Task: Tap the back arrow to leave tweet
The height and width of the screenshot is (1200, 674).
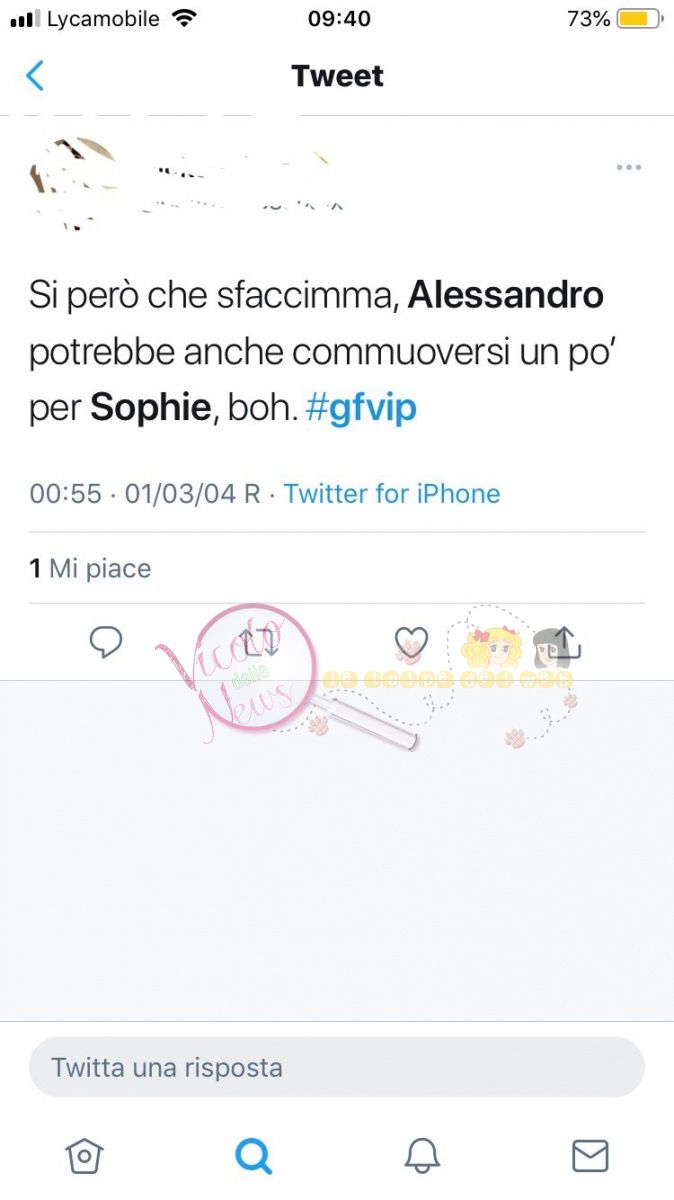Action: [x=35, y=76]
